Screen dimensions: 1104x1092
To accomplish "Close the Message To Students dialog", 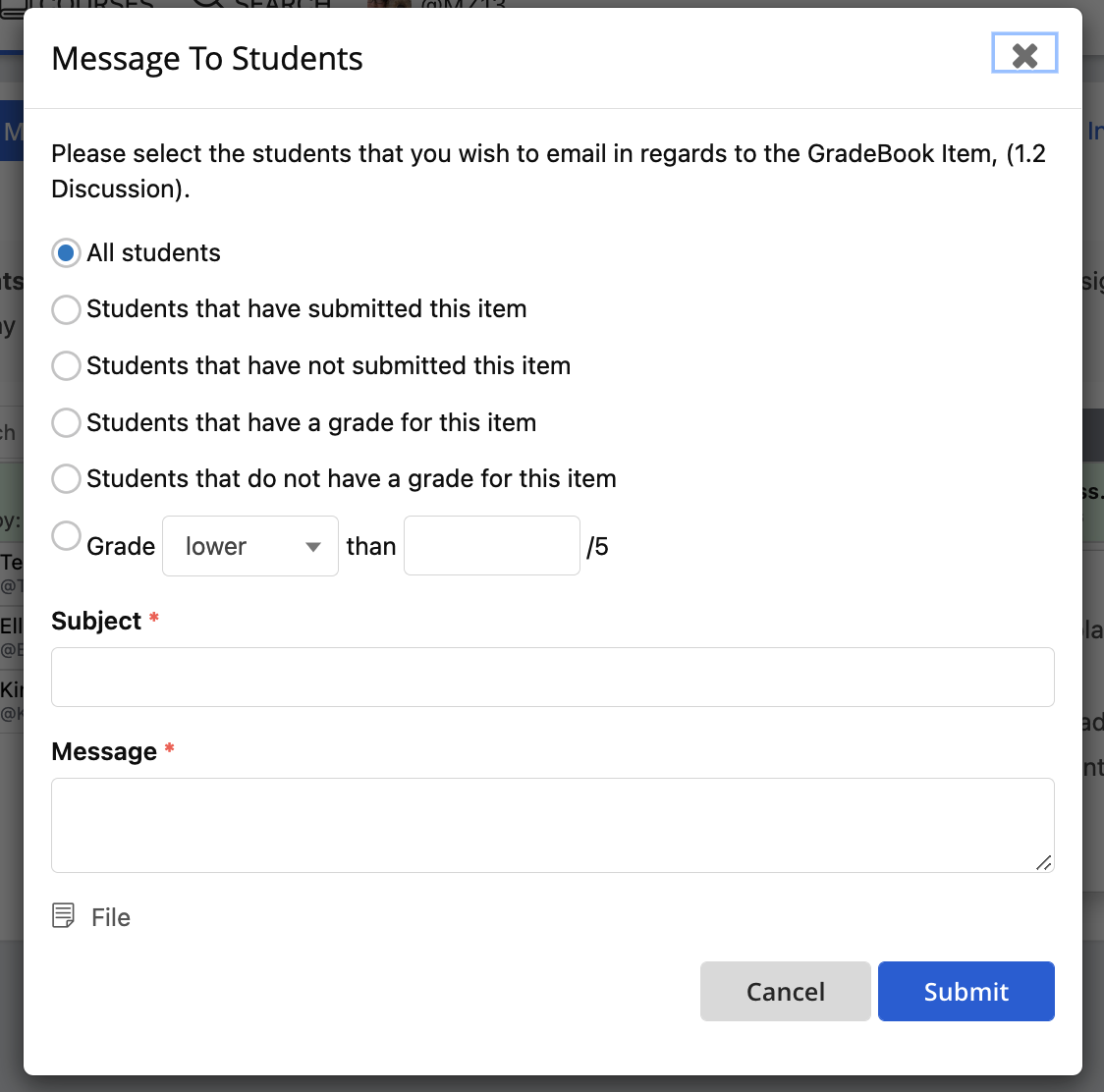I will (1024, 53).
